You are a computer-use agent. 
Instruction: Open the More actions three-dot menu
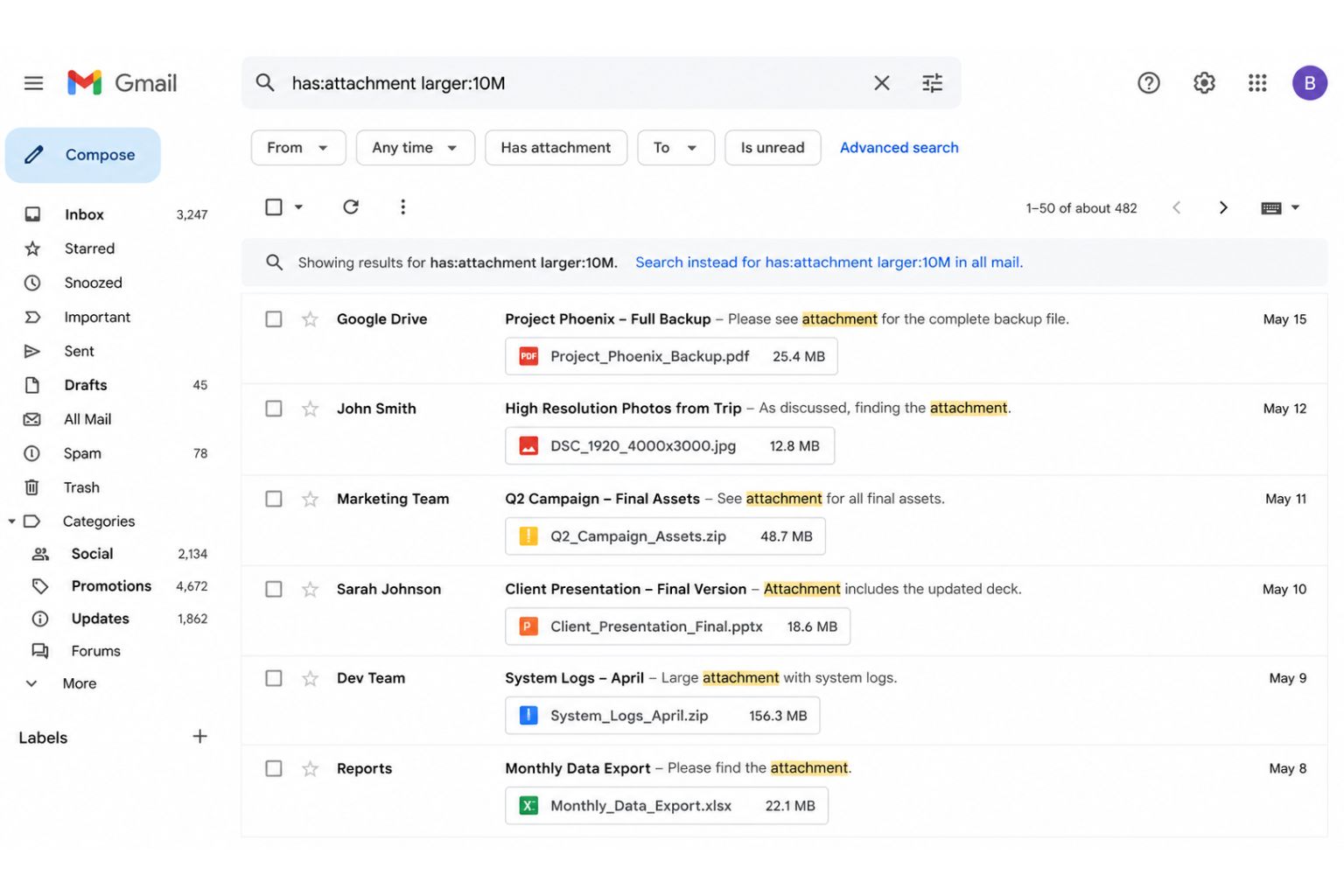tap(402, 207)
